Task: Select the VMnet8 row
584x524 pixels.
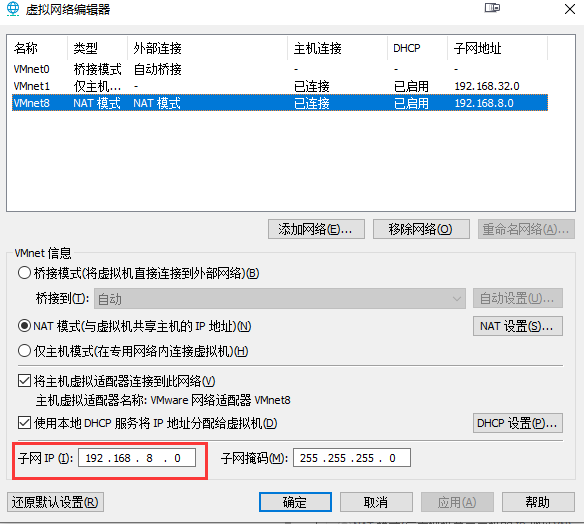Action: (280, 103)
